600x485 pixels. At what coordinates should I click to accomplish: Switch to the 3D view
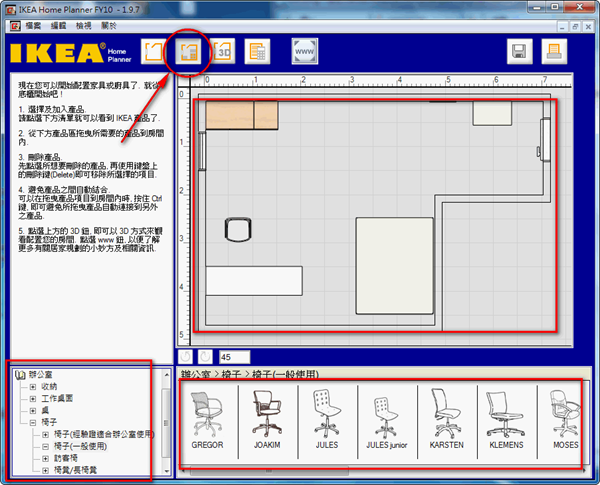coord(223,51)
